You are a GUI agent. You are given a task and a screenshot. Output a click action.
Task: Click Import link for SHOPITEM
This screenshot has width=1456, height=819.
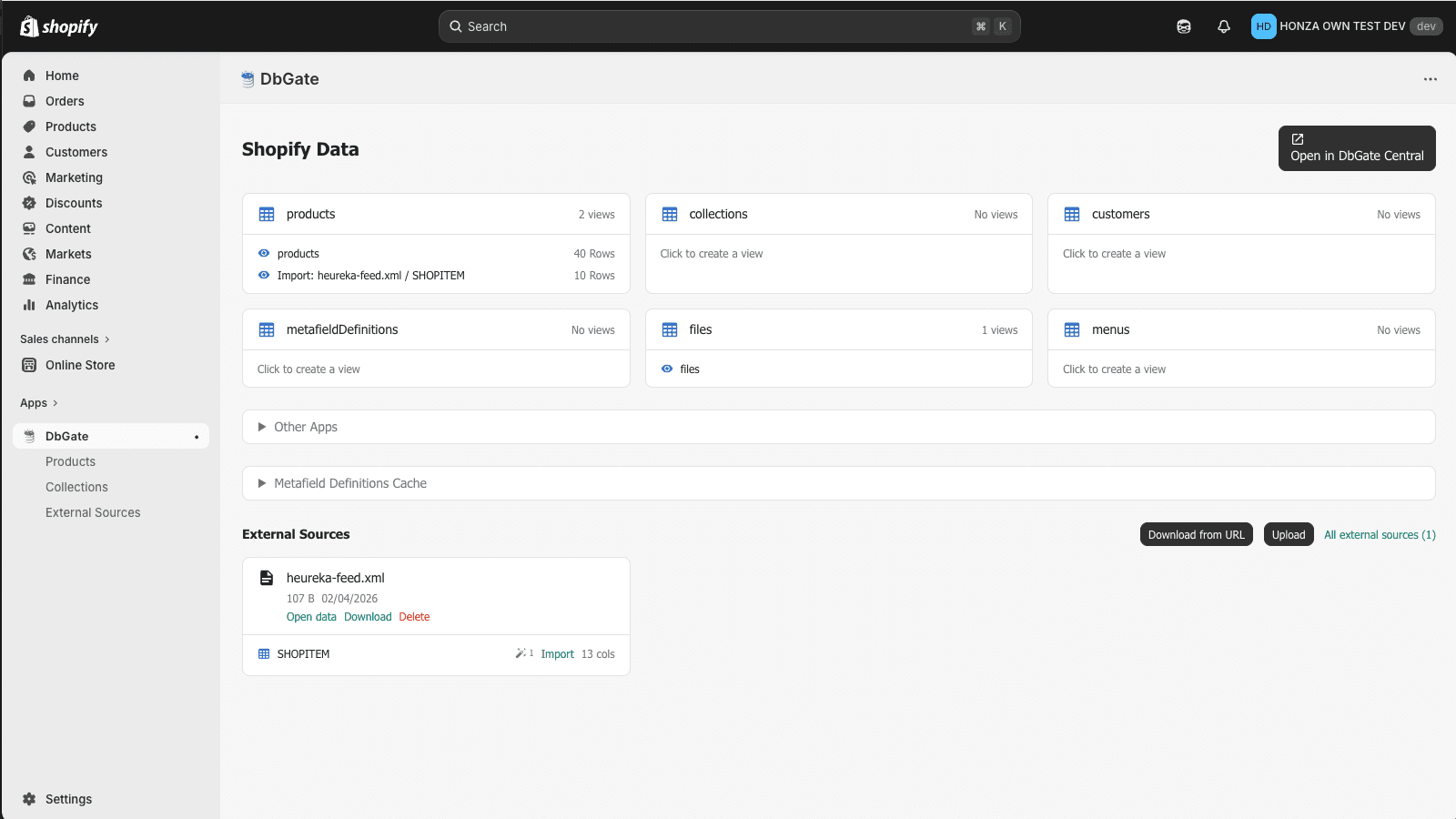[557, 654]
